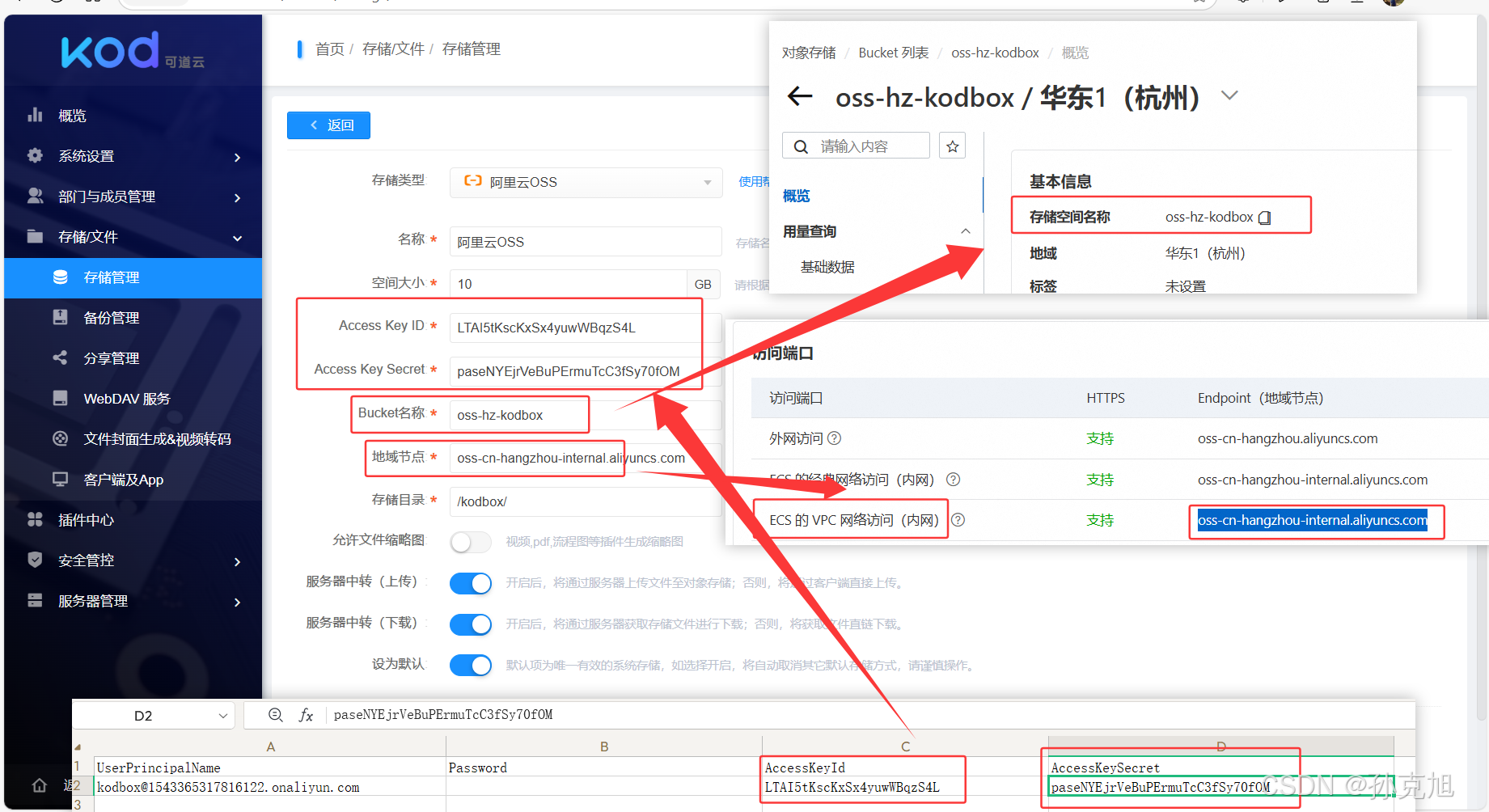Click the Access Key ID input field
The width and height of the screenshot is (1489, 812).
click(586, 328)
